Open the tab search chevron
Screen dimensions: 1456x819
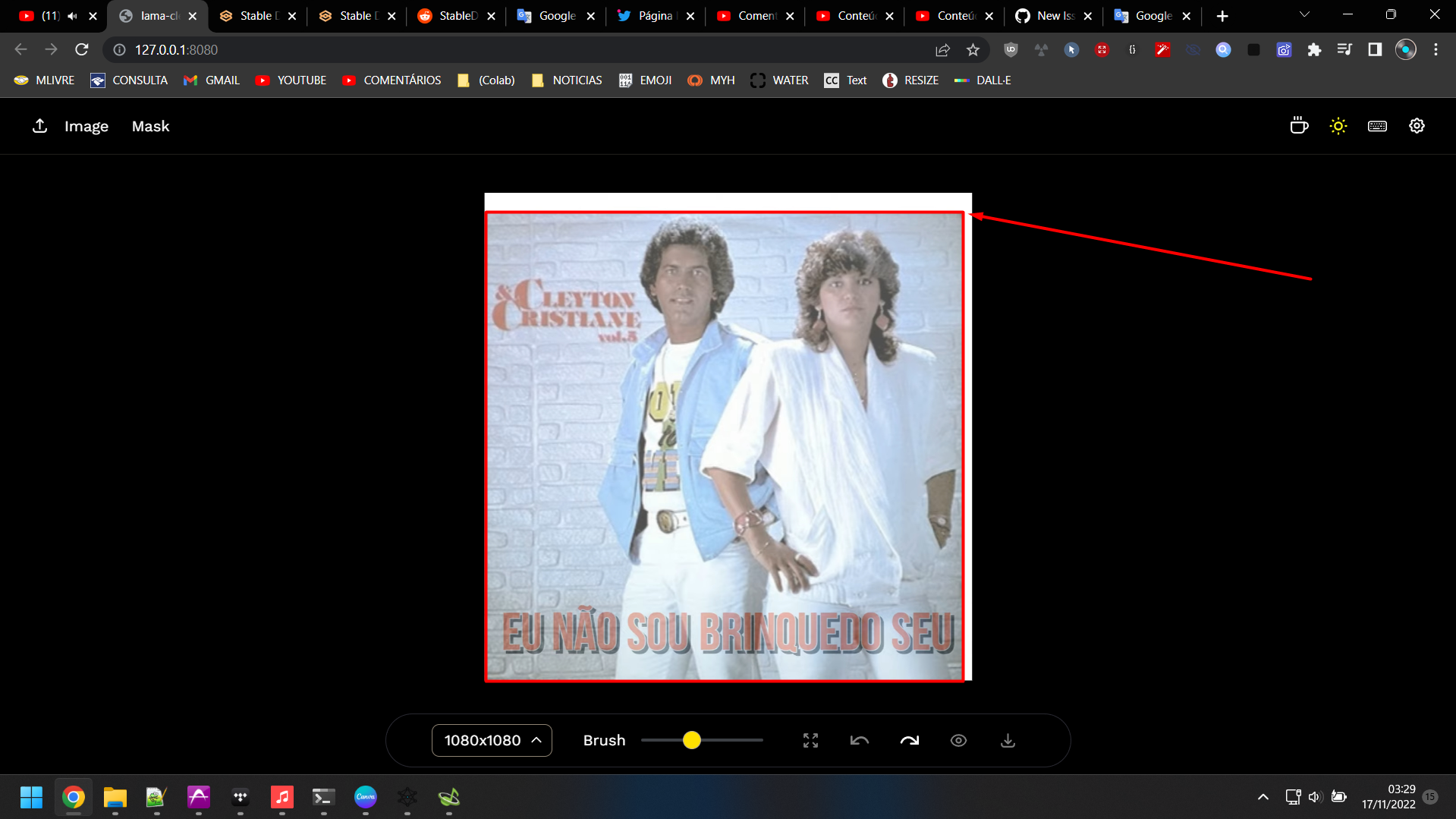tap(1304, 14)
